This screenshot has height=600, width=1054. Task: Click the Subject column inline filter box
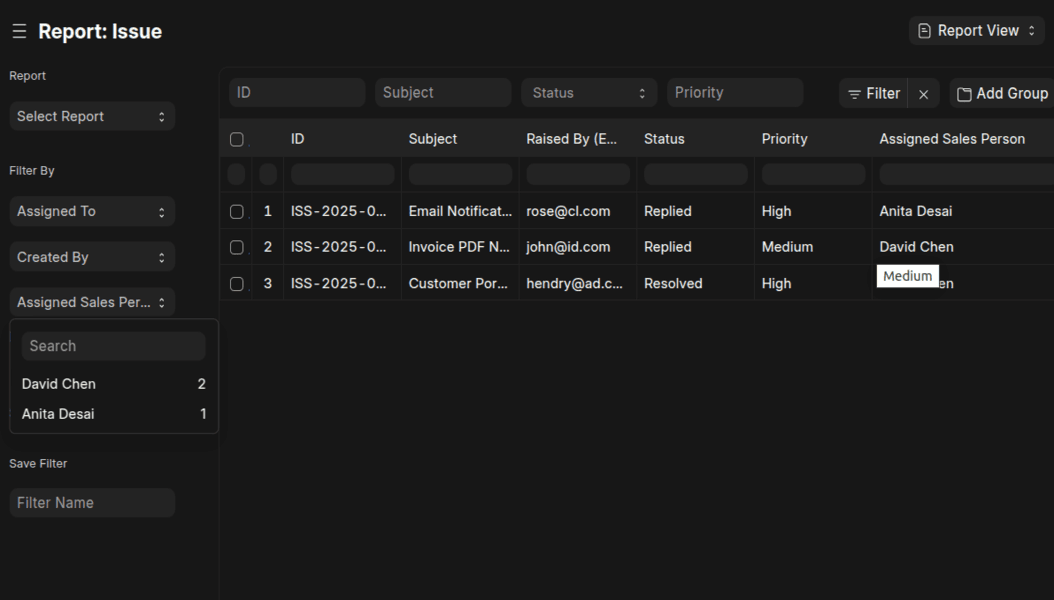(460, 175)
